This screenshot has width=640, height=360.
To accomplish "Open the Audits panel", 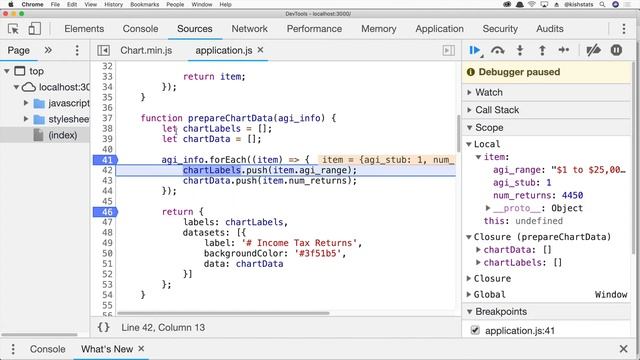I will [x=550, y=29].
